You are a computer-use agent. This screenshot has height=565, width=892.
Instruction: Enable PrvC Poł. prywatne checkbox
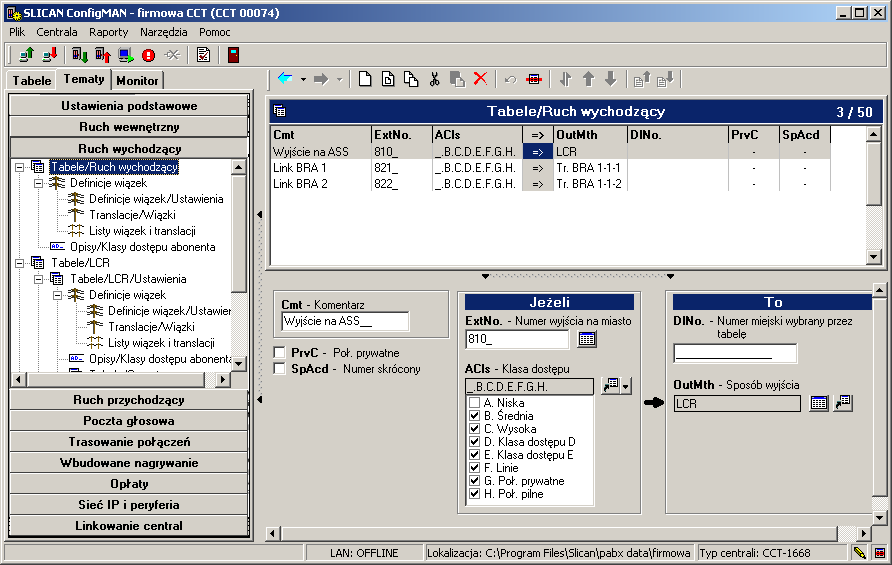tap(279, 353)
